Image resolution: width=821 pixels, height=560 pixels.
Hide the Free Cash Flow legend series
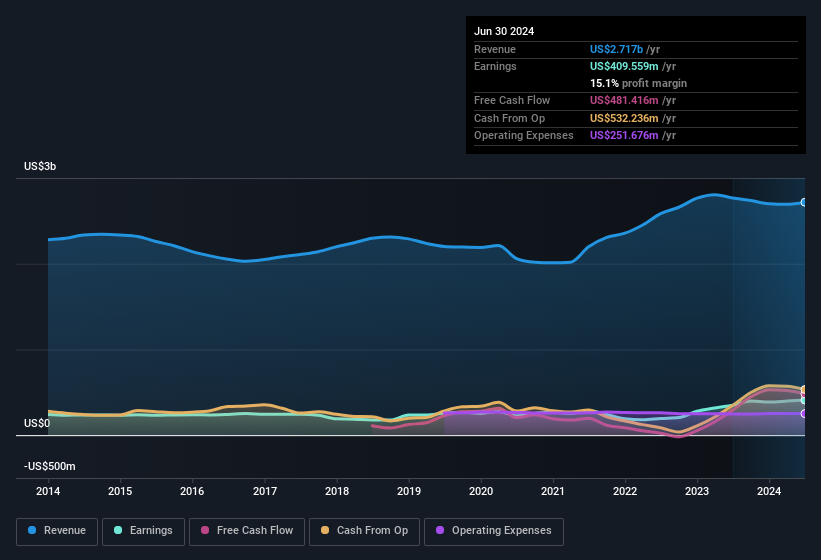pyautogui.click(x=246, y=531)
